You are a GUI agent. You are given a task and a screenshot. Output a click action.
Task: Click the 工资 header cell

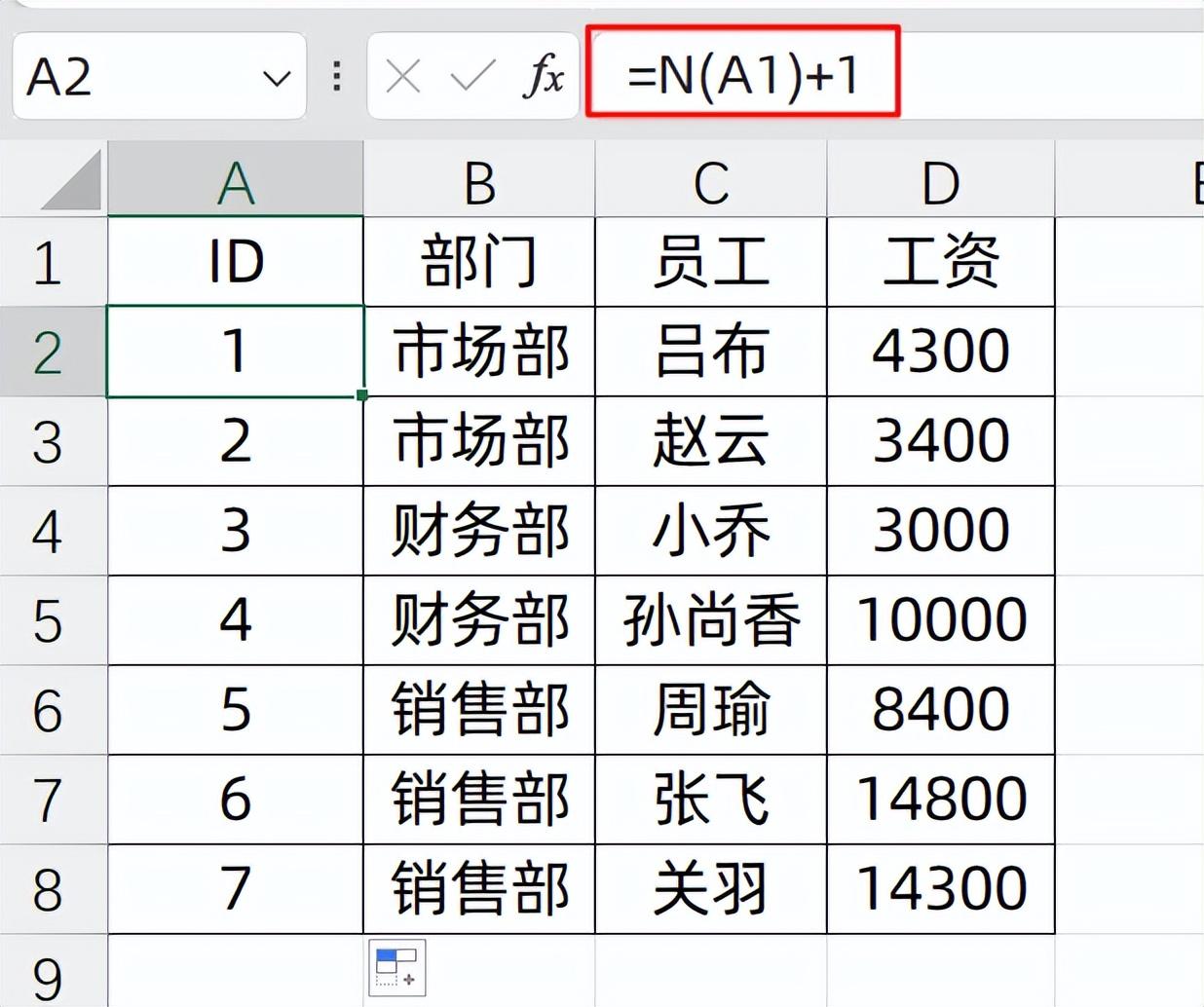941,262
